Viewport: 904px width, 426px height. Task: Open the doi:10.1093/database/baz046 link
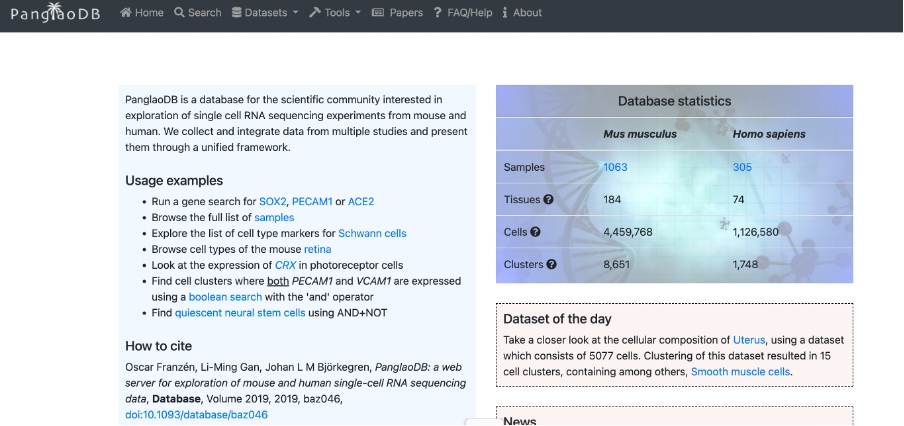pos(197,414)
